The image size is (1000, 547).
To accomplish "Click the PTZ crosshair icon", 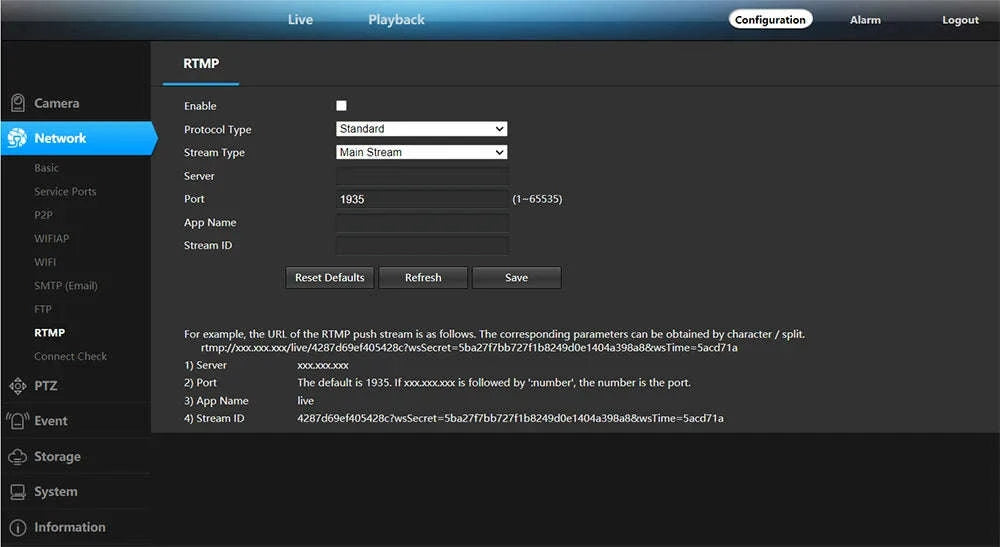I will (17, 386).
